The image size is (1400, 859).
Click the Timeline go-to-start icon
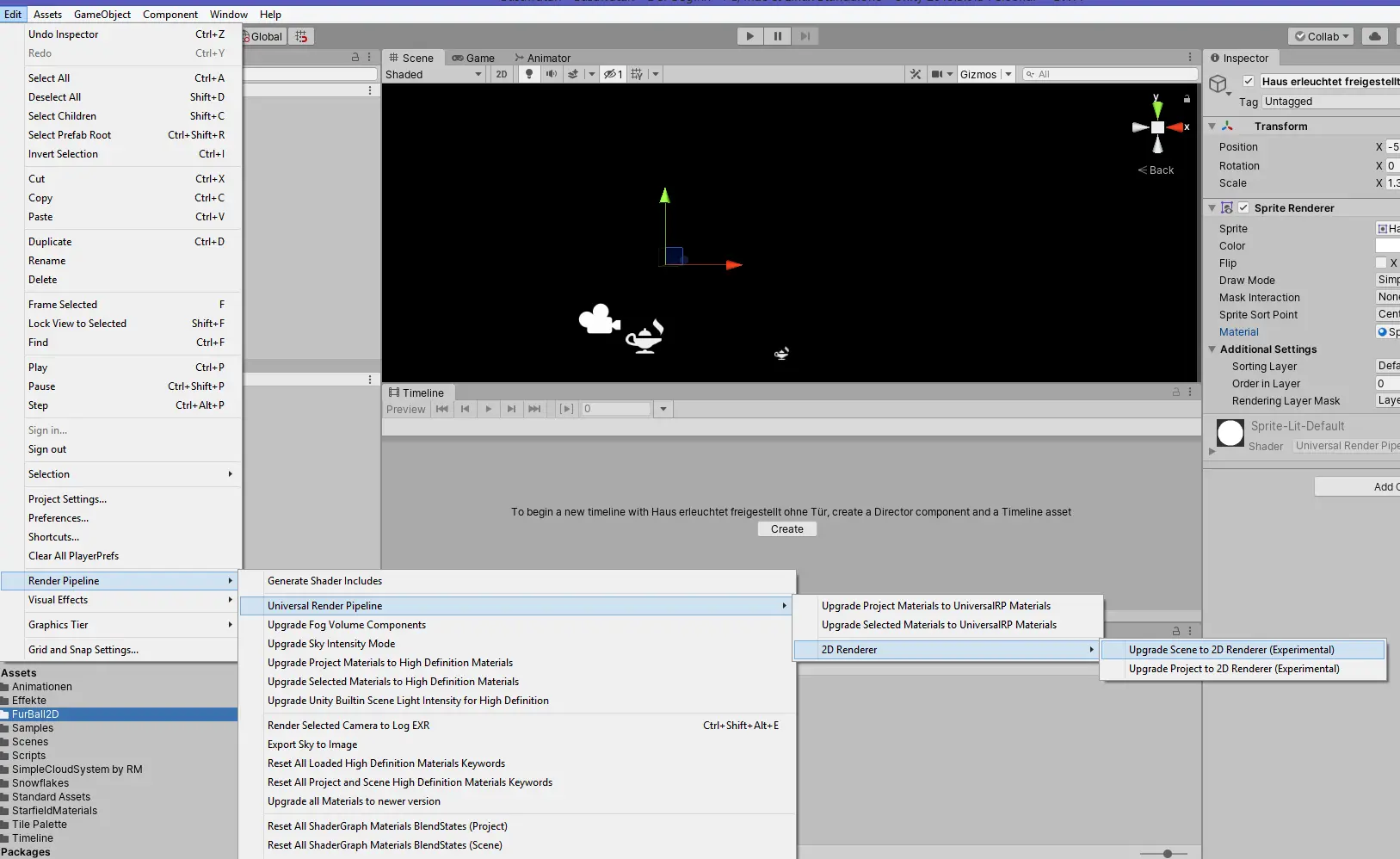[x=441, y=409]
